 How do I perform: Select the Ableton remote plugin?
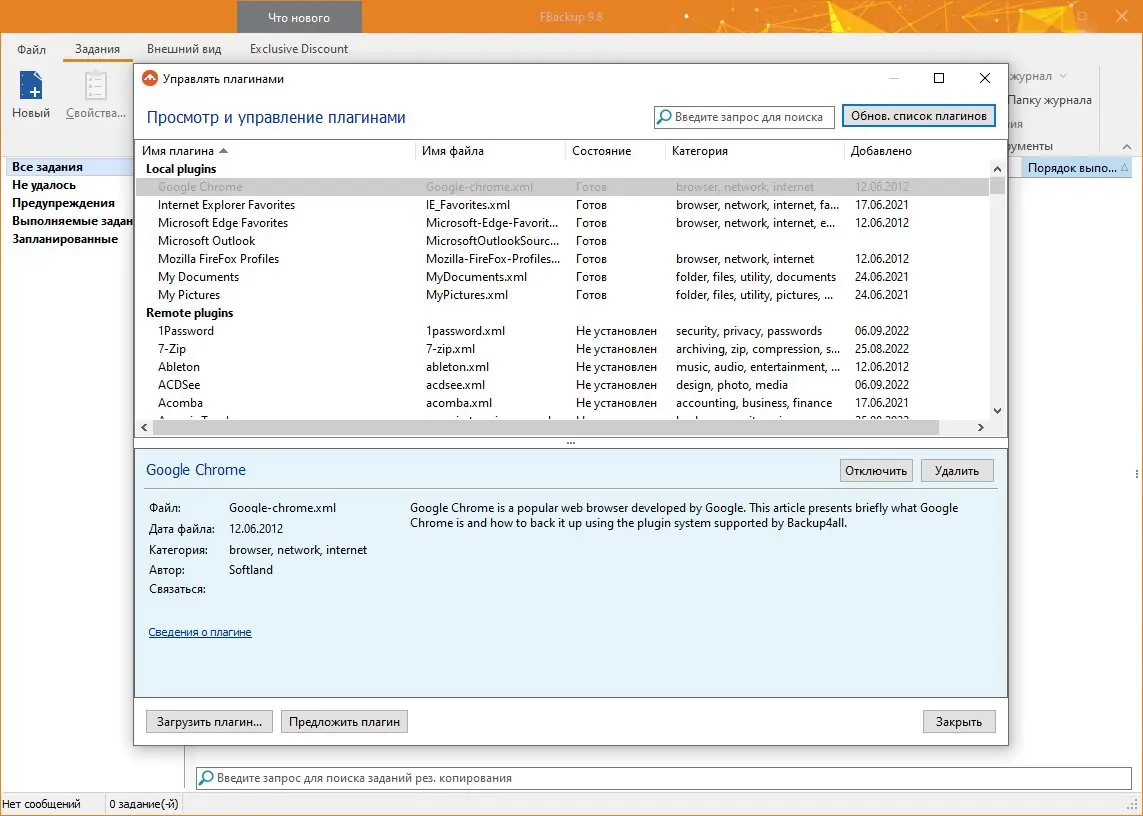(x=562, y=367)
